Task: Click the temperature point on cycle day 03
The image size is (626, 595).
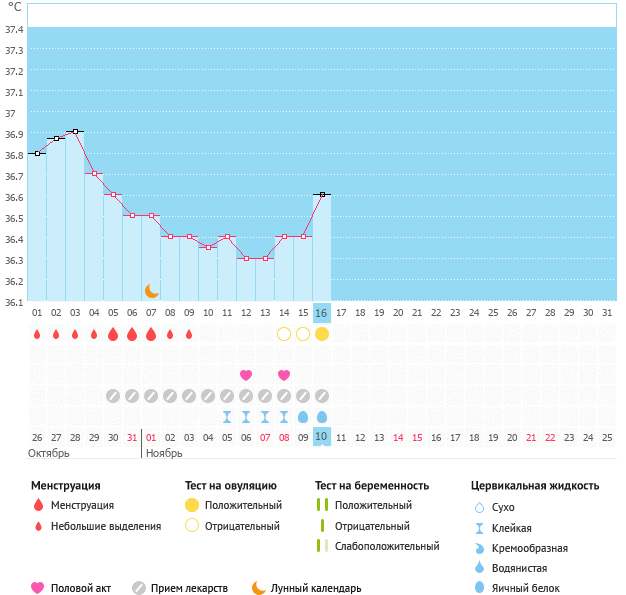Action: click(x=75, y=131)
